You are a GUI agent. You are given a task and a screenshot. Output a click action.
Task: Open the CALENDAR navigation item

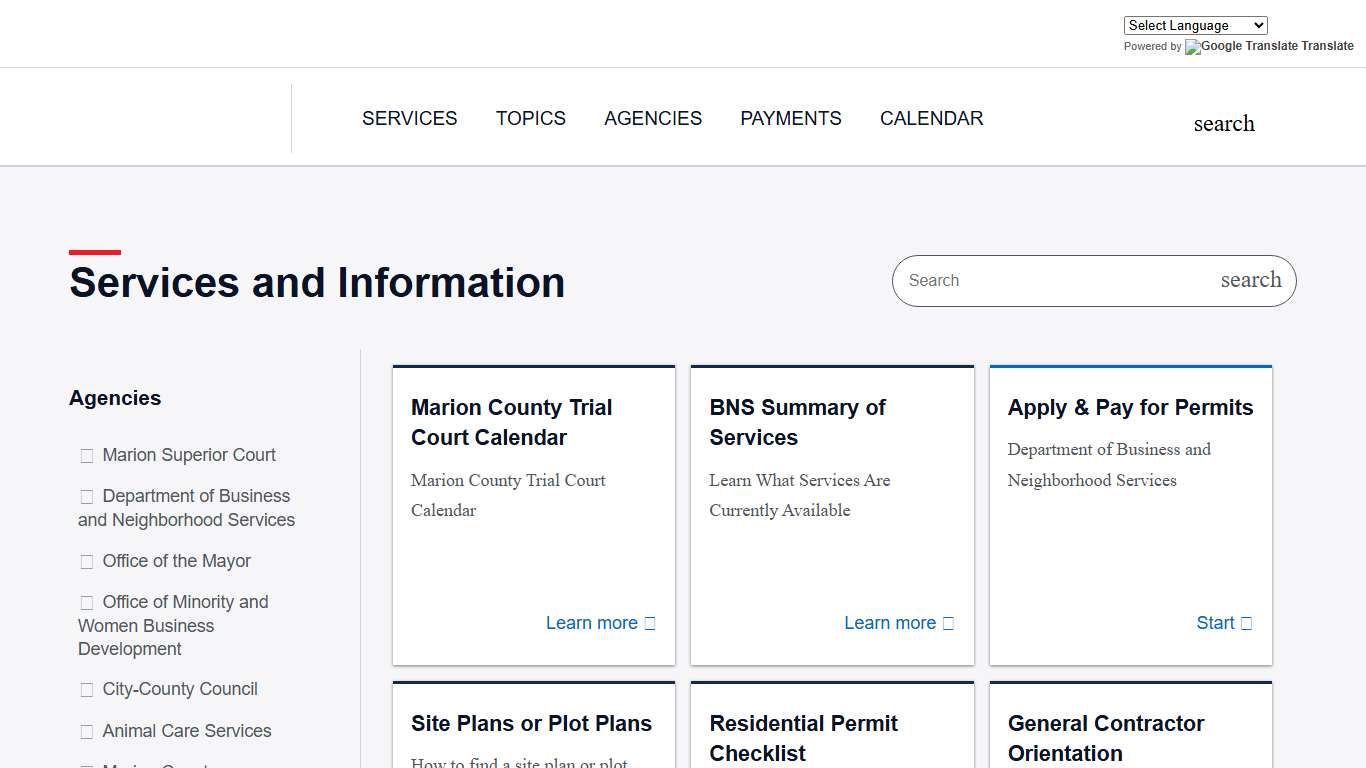point(931,118)
